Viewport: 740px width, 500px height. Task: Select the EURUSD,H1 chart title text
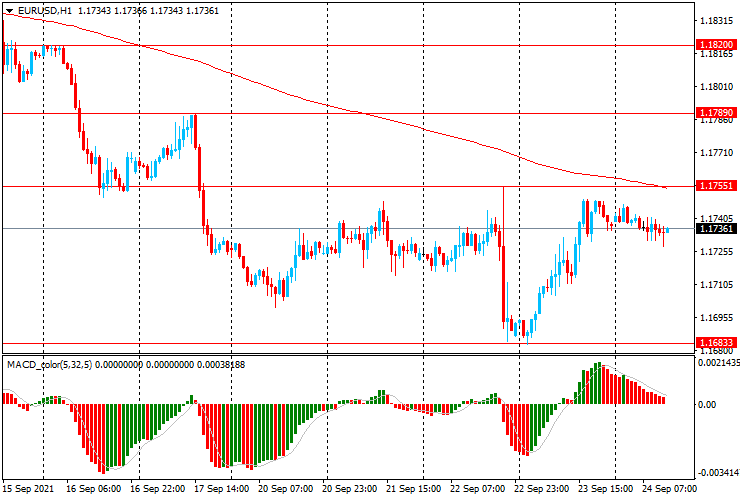pyautogui.click(x=45, y=10)
